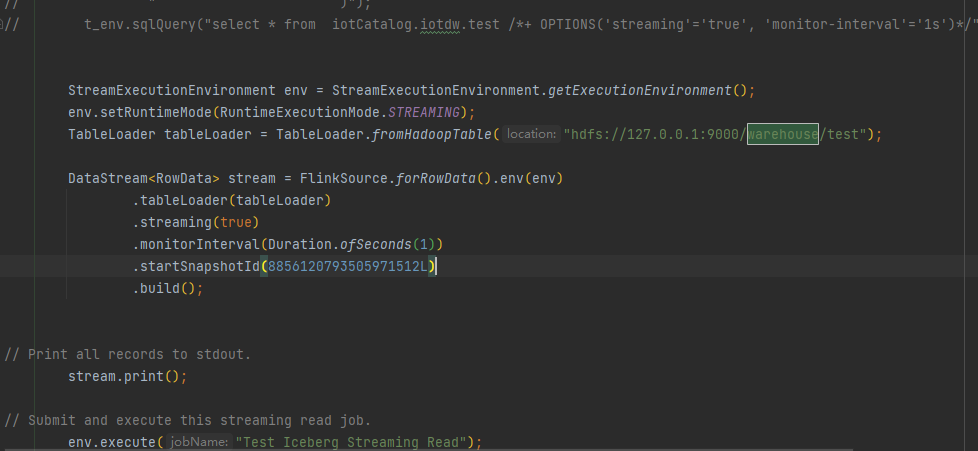Image resolution: width=978 pixels, height=451 pixels.
Task: Click the .build(); line
Action: pyautogui.click(x=168, y=288)
